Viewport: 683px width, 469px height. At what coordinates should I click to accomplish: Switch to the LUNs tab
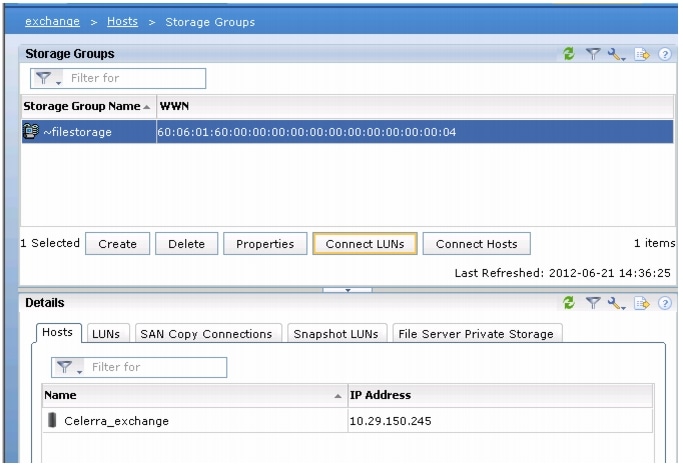[x=106, y=334]
